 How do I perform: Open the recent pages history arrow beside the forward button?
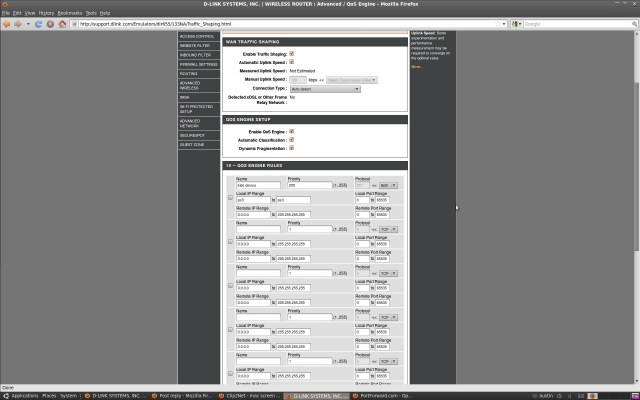coord(28,24)
